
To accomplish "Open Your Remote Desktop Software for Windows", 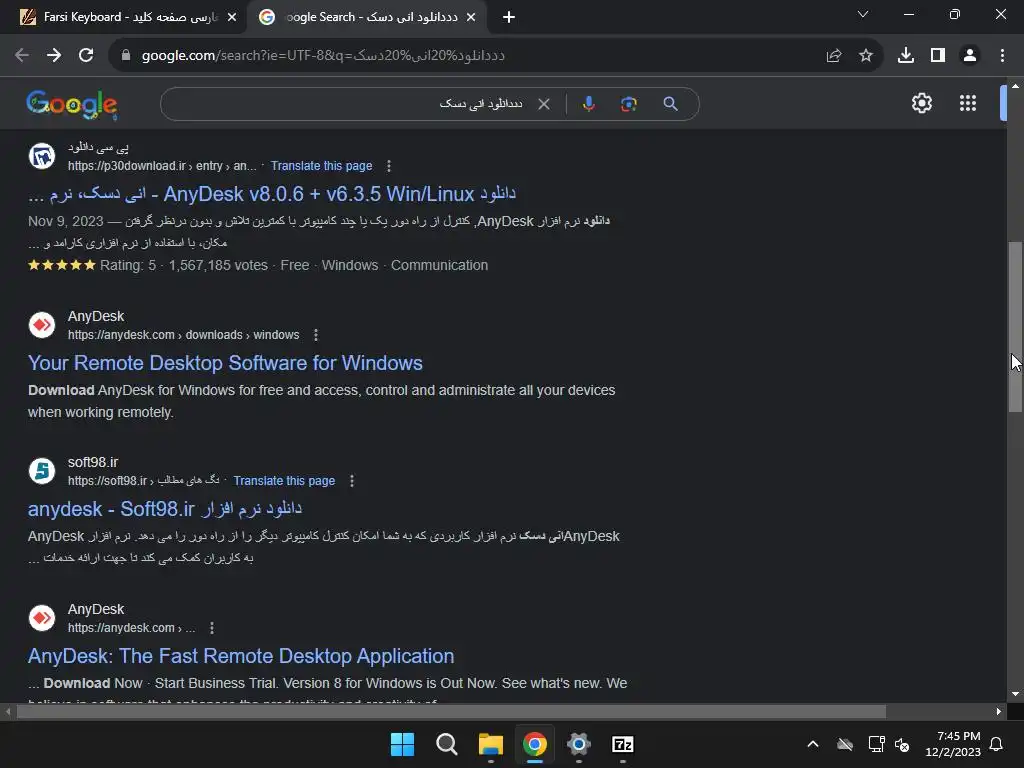I will (225, 363).
